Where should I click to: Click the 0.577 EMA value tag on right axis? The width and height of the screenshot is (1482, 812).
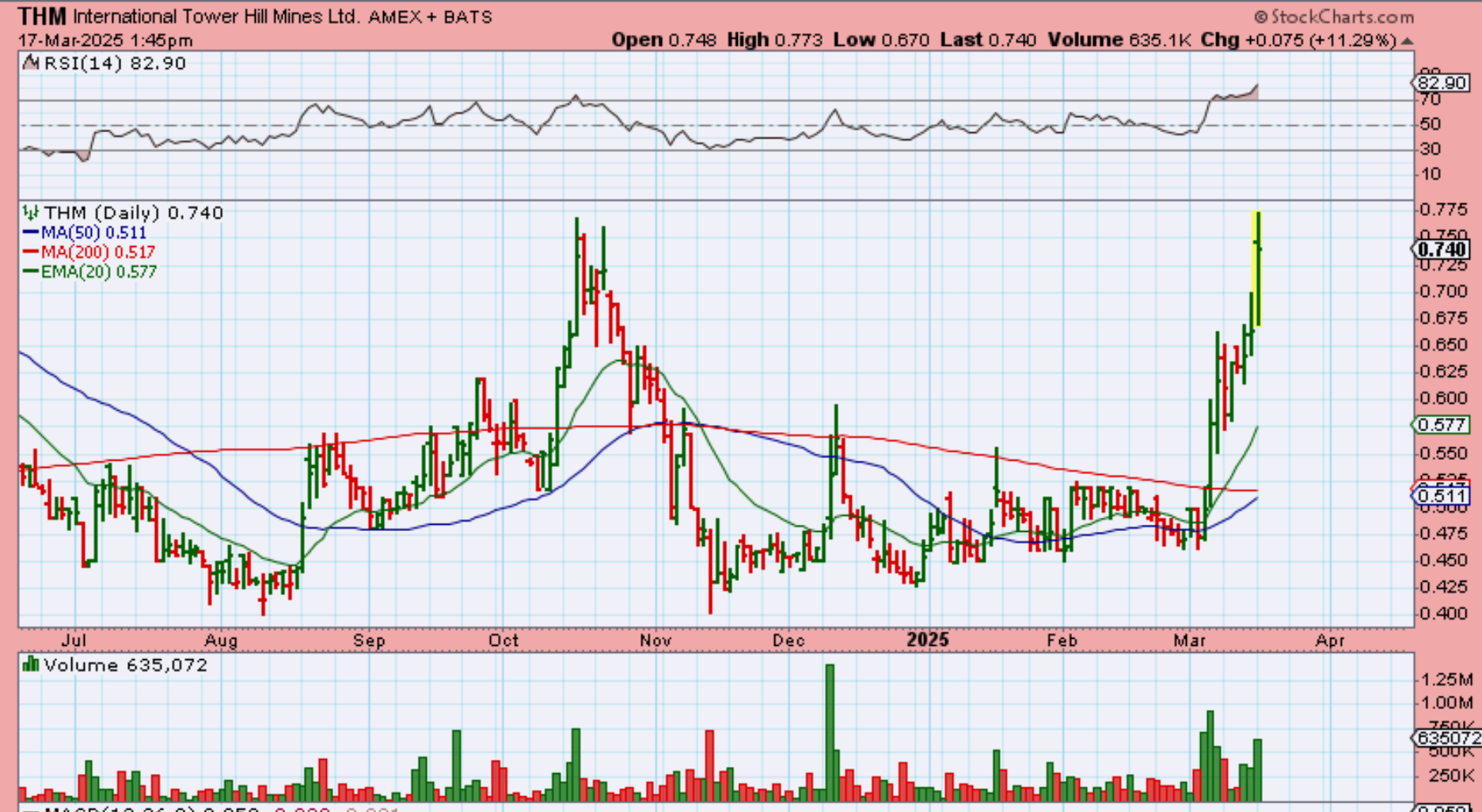pos(1442,425)
